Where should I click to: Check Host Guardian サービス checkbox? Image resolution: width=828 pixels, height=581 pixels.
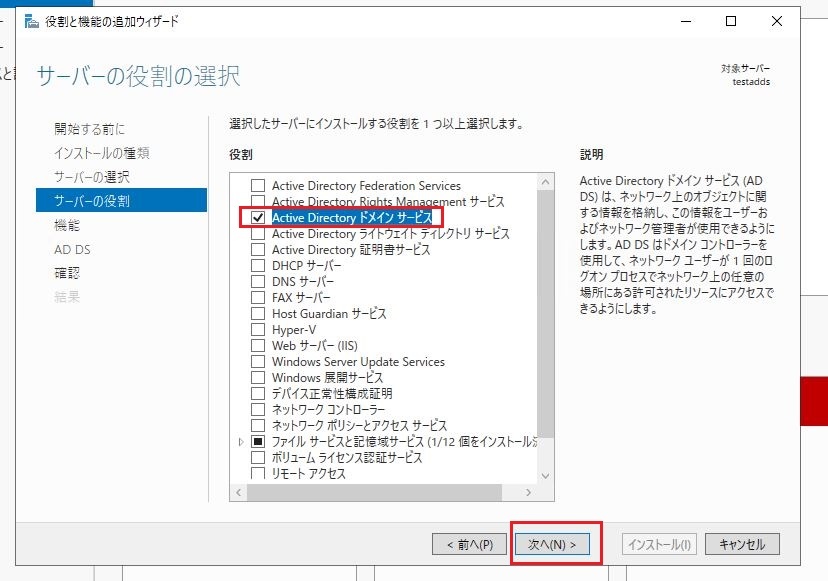tap(258, 313)
